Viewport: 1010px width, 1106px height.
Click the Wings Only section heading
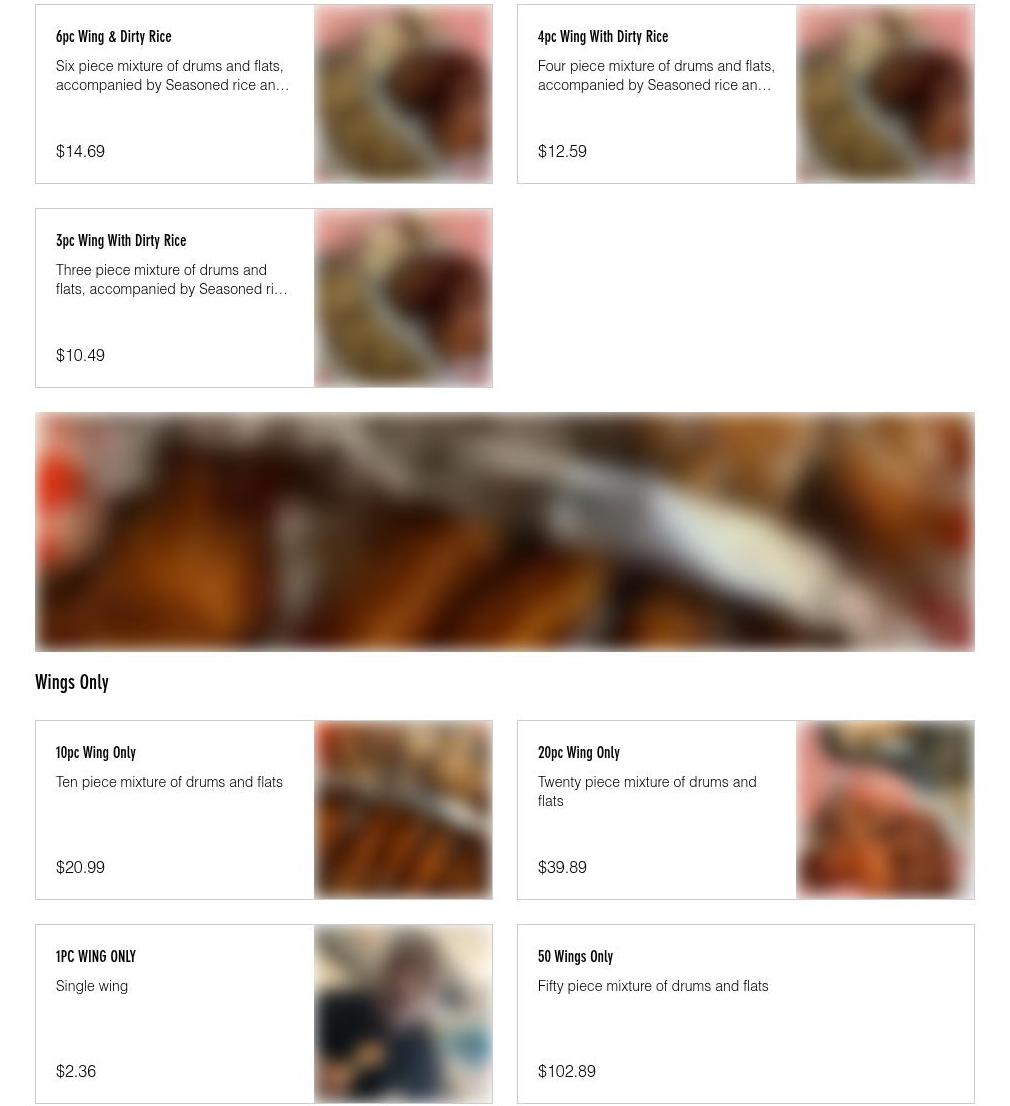[72, 682]
